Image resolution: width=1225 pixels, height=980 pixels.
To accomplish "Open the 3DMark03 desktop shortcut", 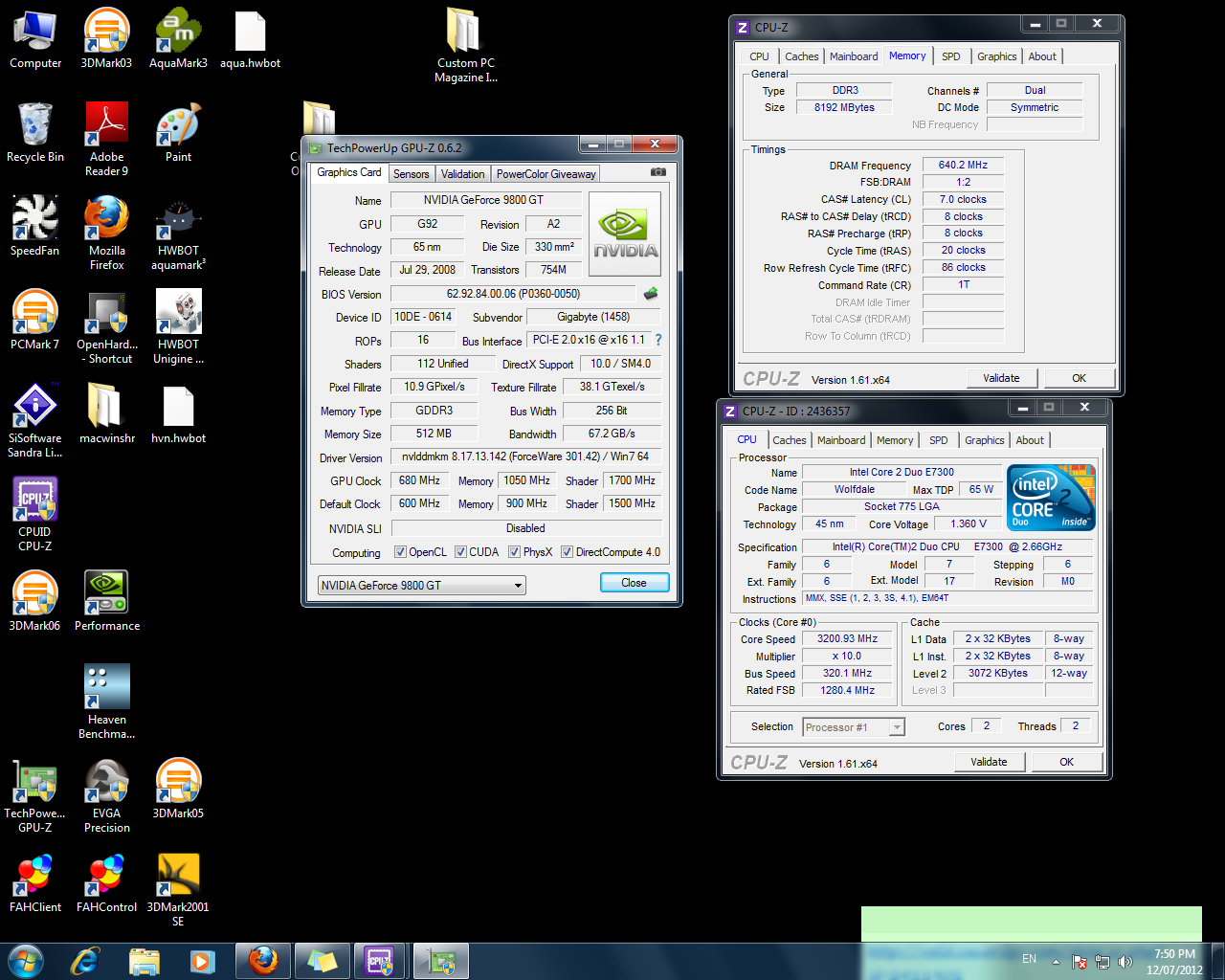I will tap(106, 38).
